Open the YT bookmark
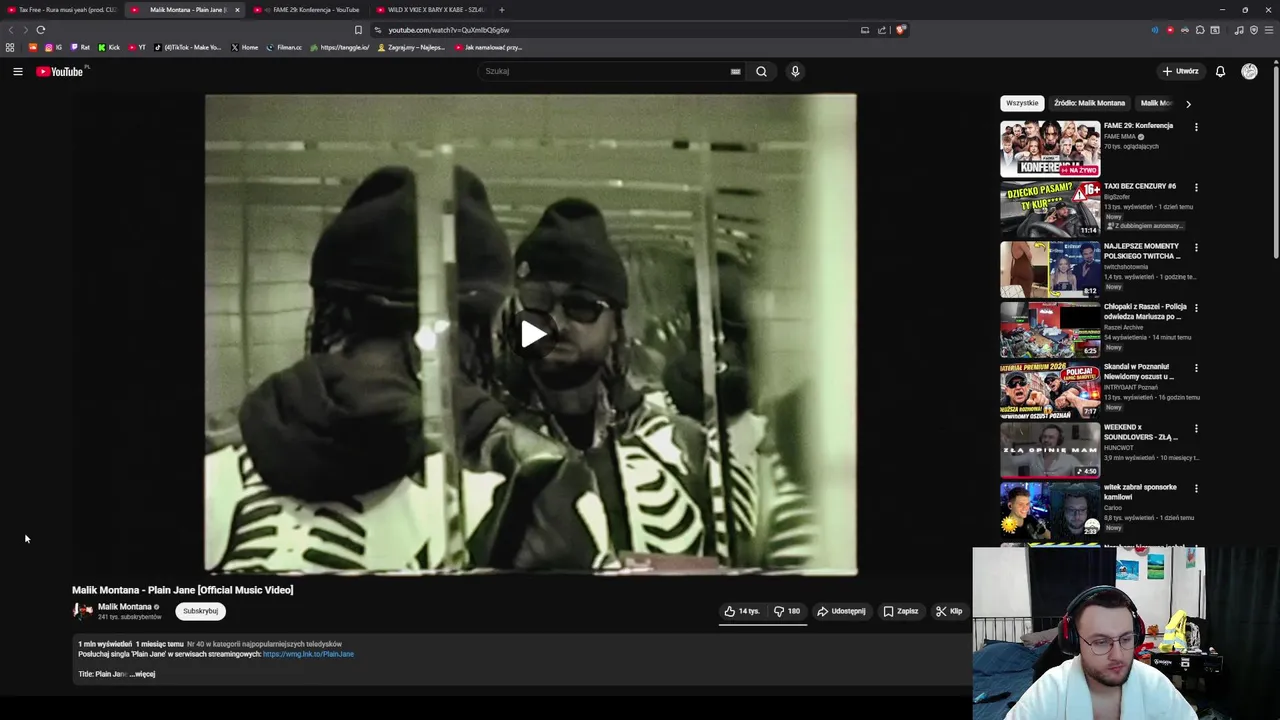The height and width of the screenshot is (720, 1280). tap(137, 47)
